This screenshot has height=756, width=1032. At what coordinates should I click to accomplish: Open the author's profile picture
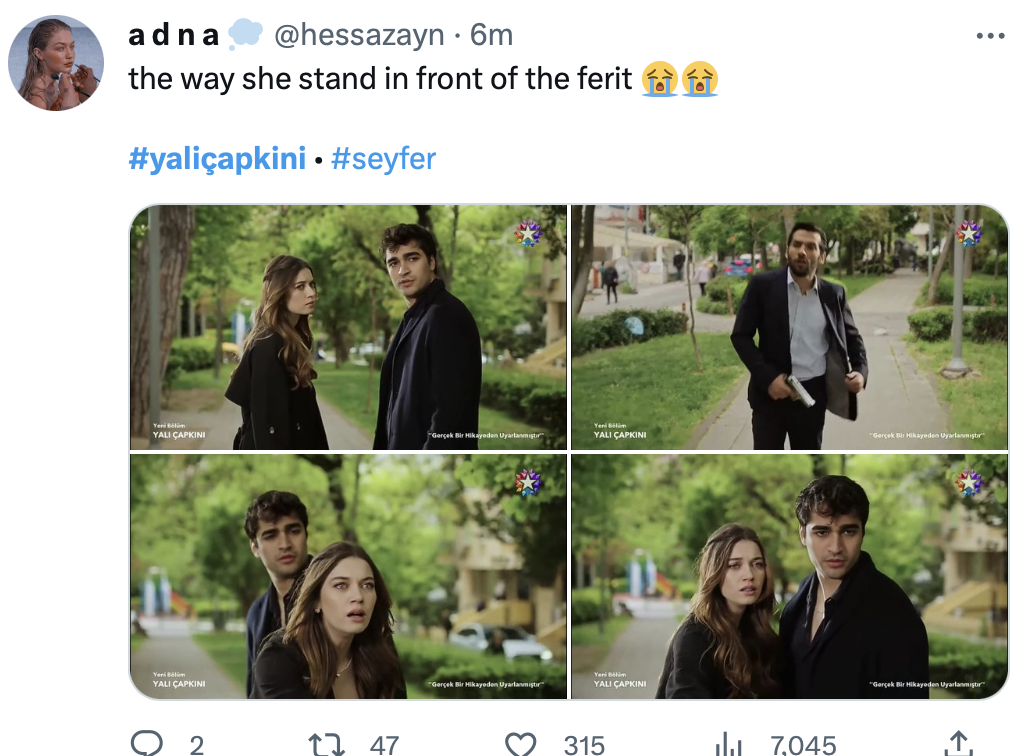(55, 62)
